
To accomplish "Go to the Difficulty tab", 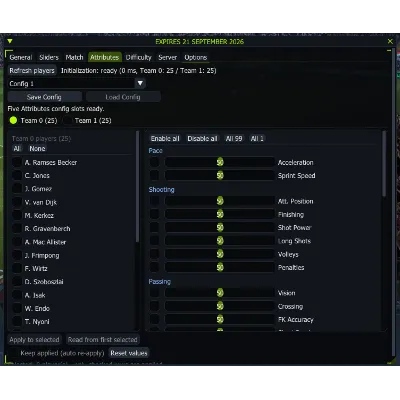I will [x=138, y=57].
